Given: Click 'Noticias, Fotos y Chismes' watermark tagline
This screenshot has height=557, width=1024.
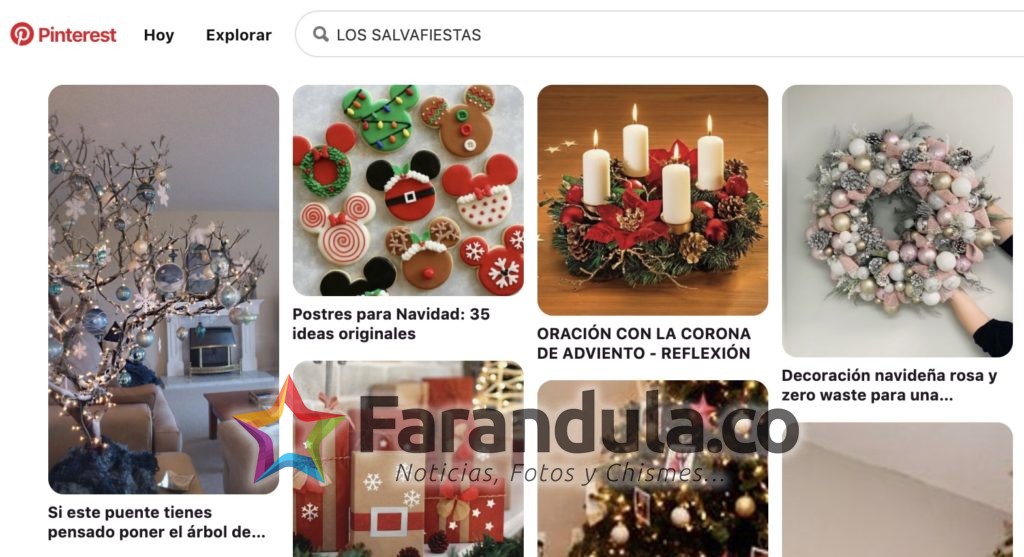Looking at the screenshot, I should tap(560, 473).
